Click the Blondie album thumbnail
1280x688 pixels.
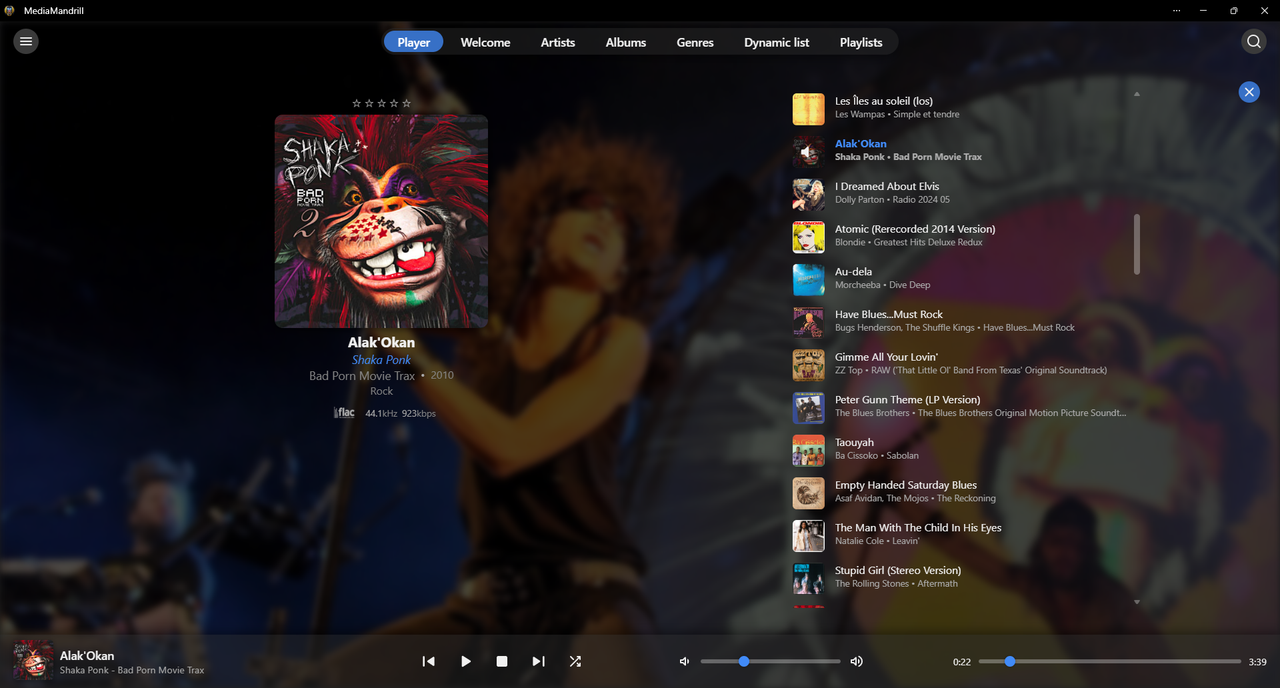pos(808,237)
